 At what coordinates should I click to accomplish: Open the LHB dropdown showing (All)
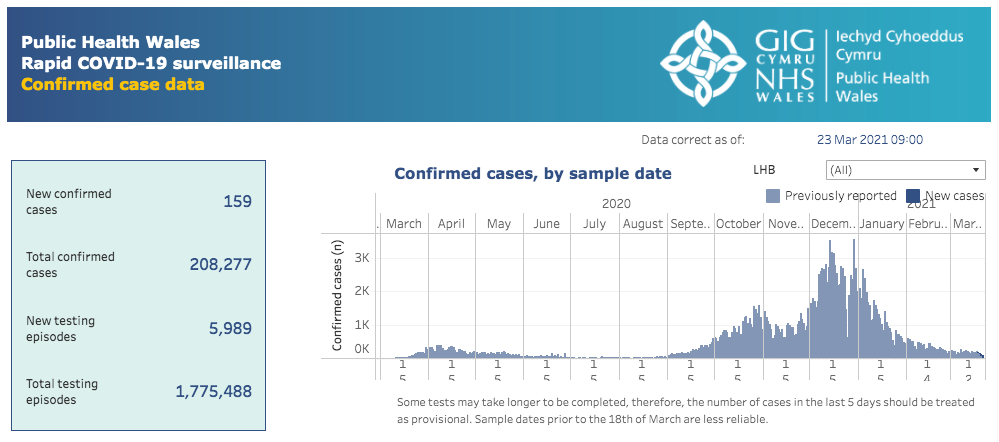coord(905,170)
